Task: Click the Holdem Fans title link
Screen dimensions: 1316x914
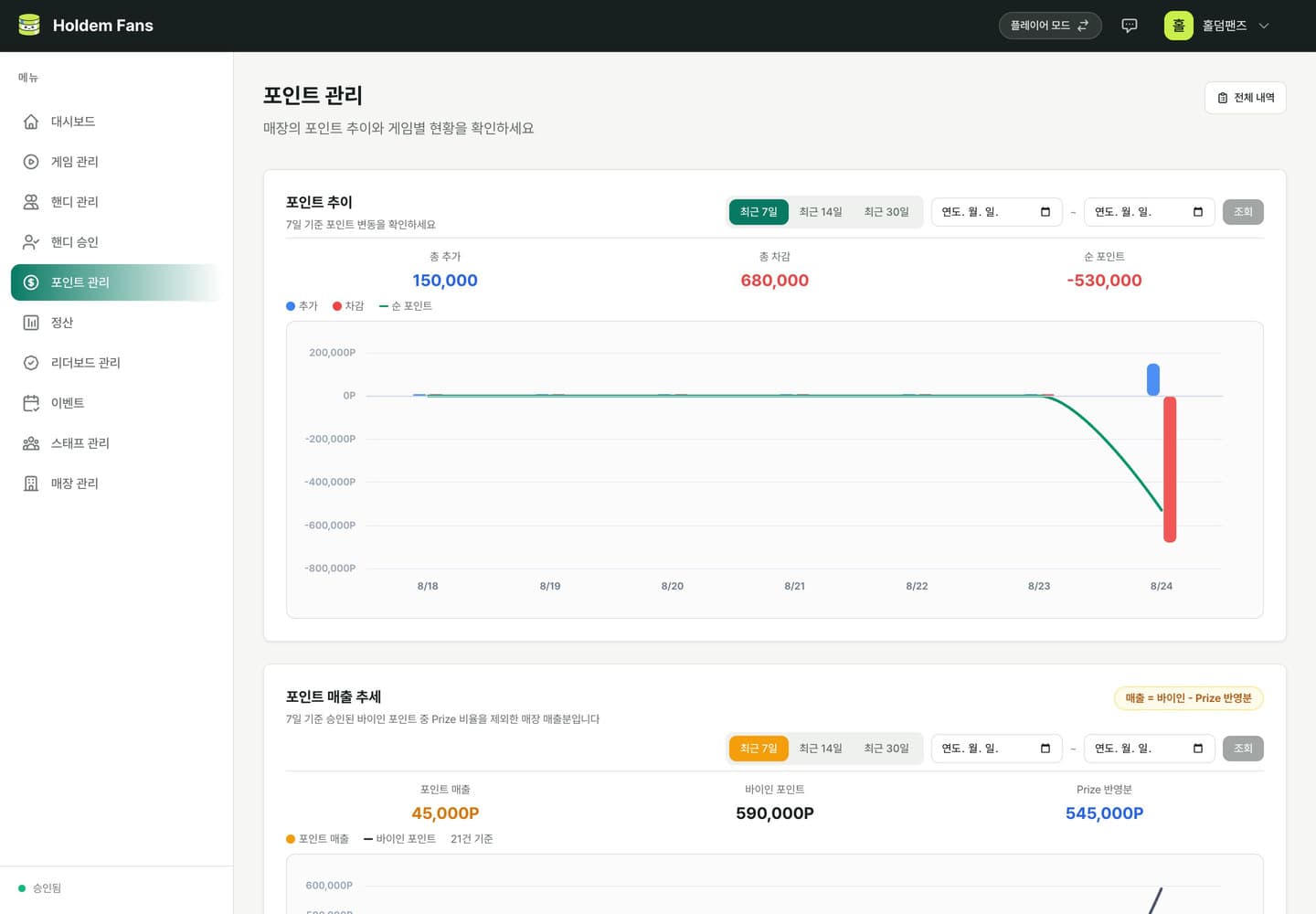Action: (103, 26)
